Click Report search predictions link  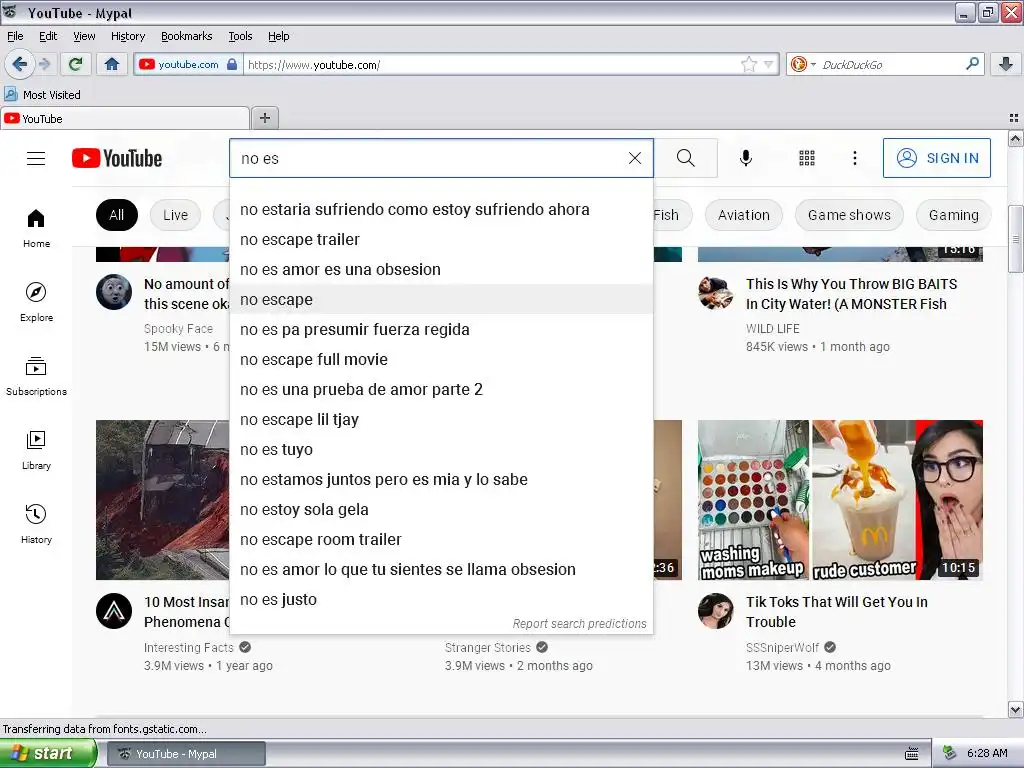[579, 624]
